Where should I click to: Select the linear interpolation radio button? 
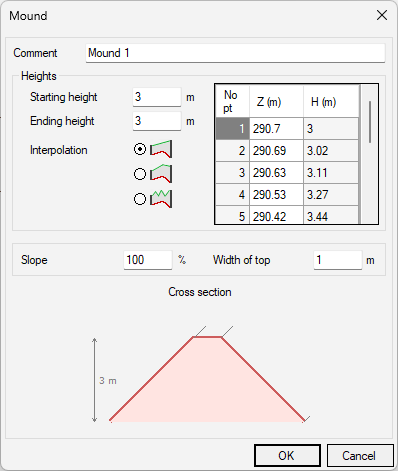[x=140, y=149]
